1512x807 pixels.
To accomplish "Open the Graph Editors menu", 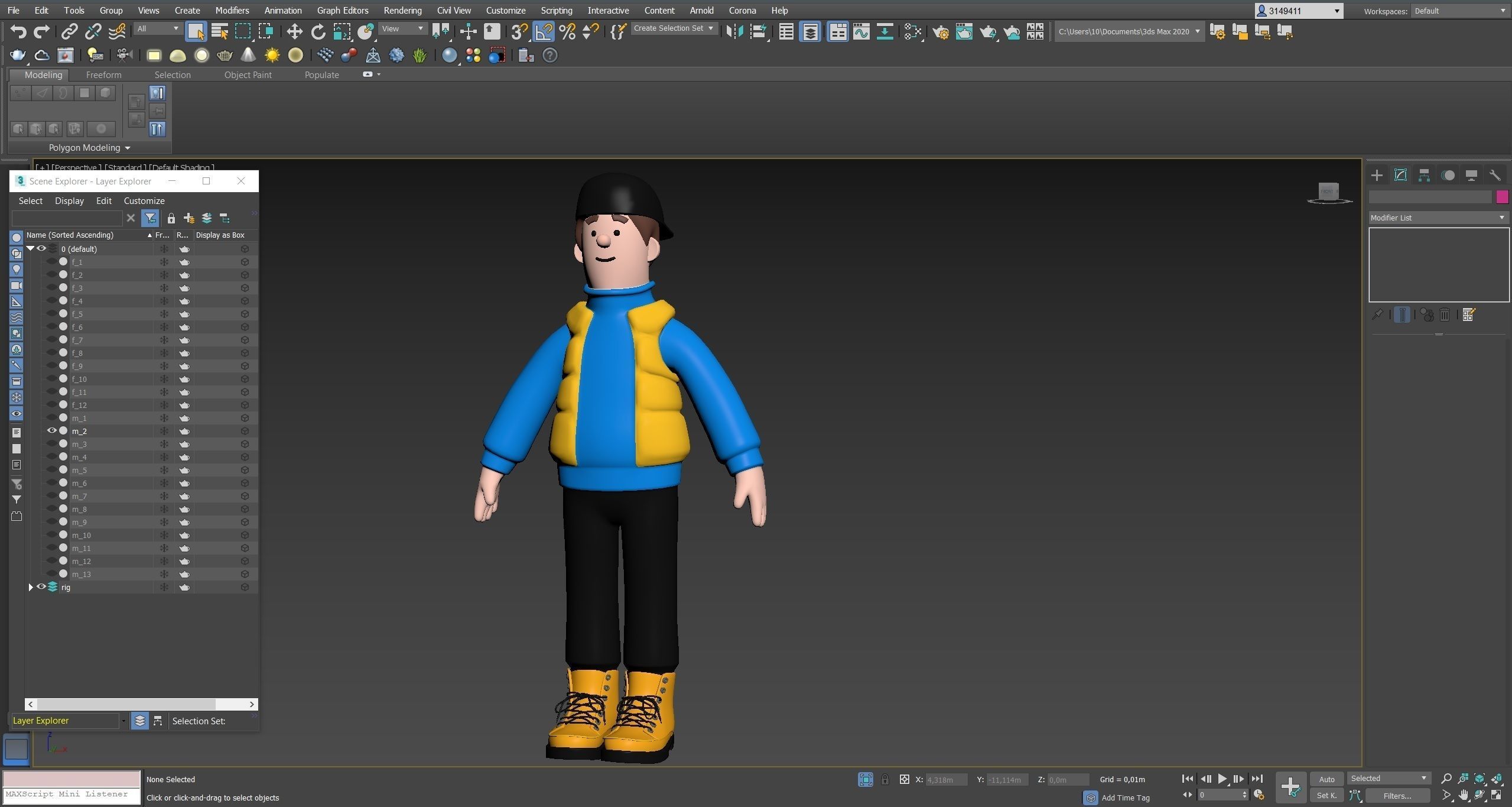I will (342, 10).
